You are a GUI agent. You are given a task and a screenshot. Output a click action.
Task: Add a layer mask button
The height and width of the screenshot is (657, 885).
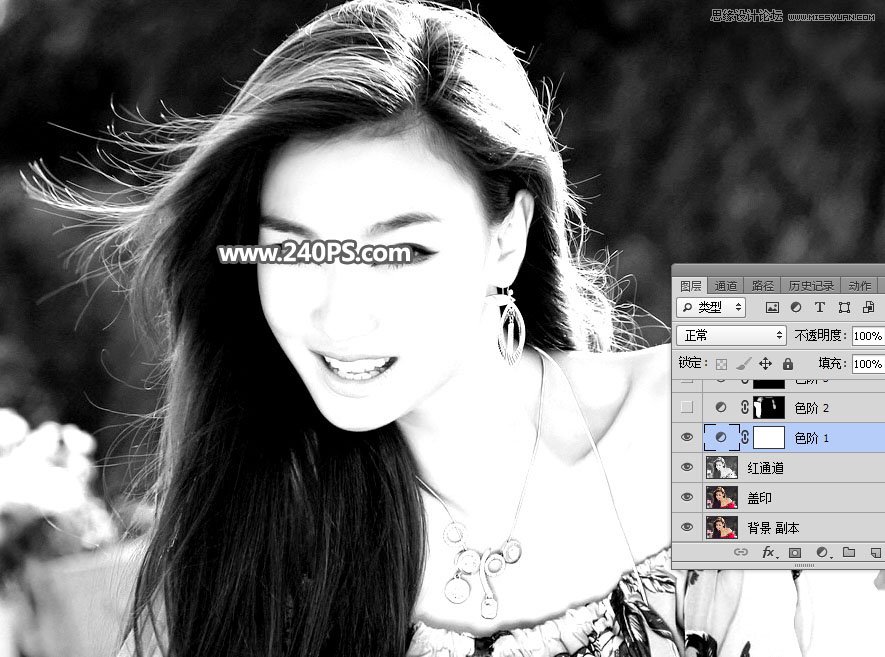(x=795, y=552)
